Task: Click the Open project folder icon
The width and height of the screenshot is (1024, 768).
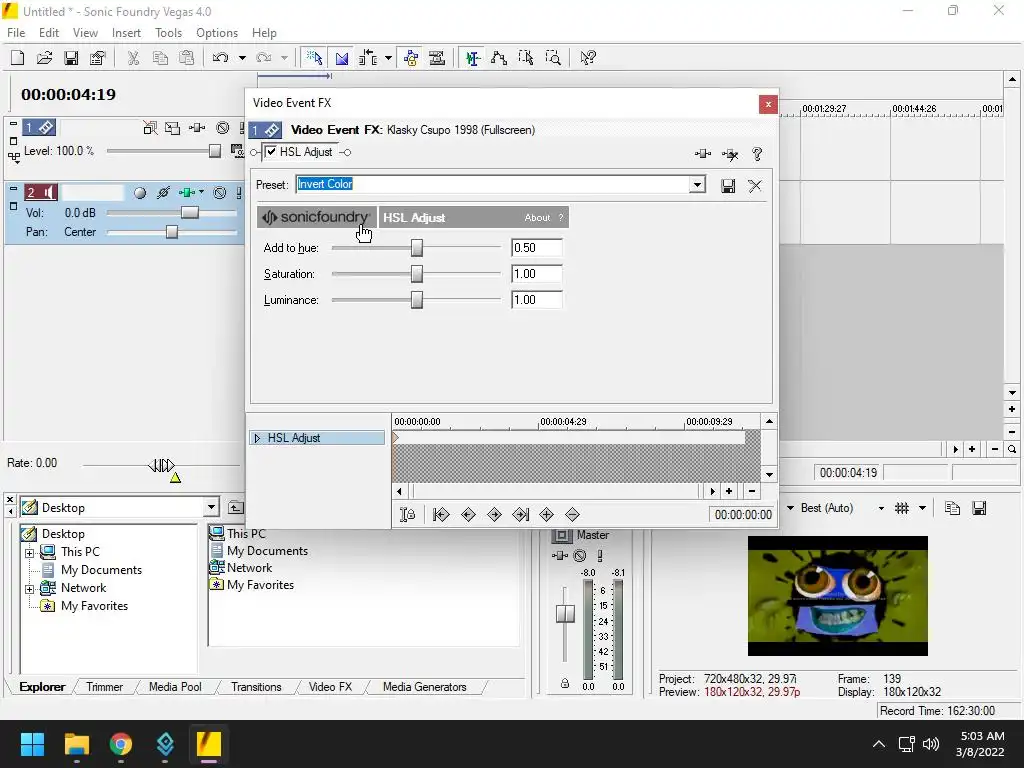Action: click(x=44, y=58)
